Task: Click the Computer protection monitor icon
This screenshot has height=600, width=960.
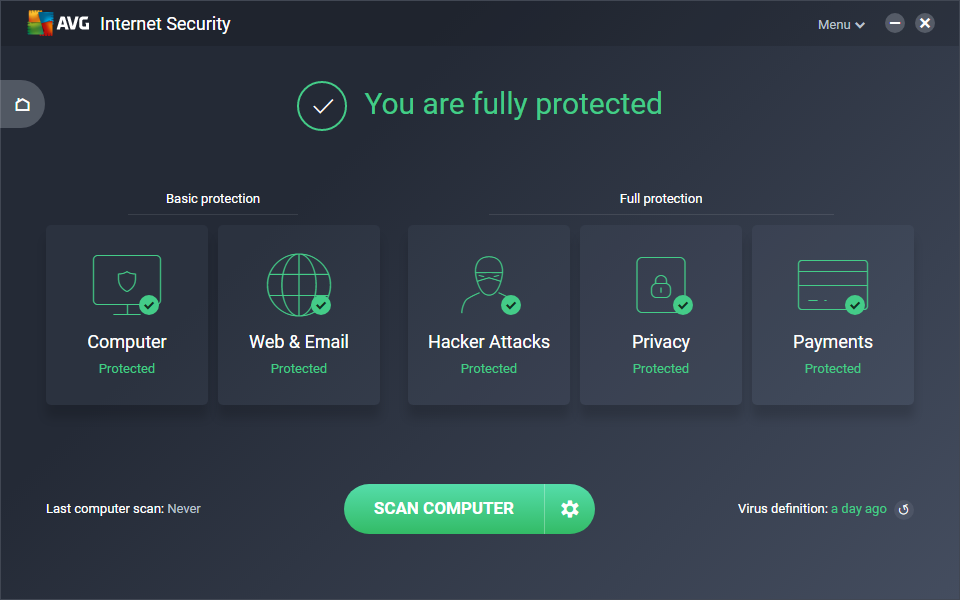Action: tap(126, 283)
